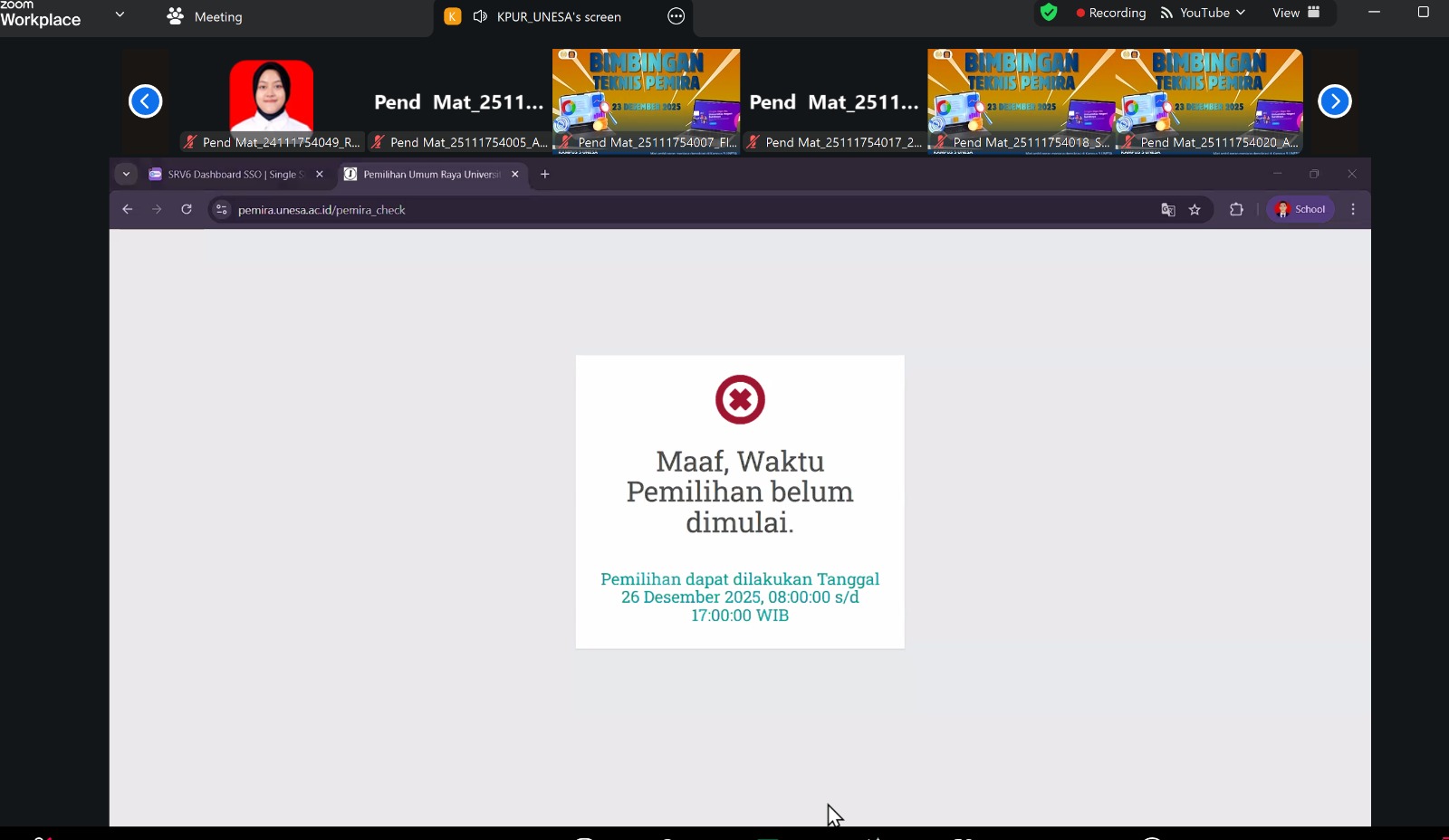Open the shared screen more options icon

[676, 16]
